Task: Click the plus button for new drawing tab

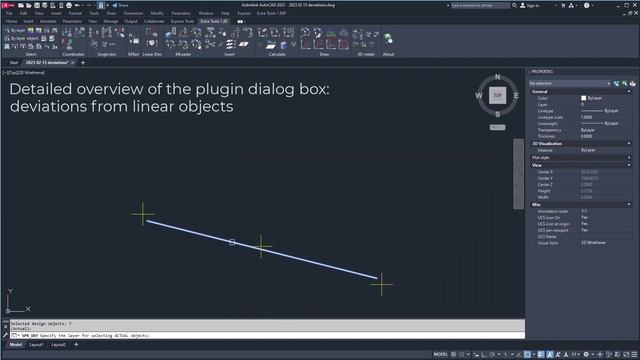Action: 83,62
